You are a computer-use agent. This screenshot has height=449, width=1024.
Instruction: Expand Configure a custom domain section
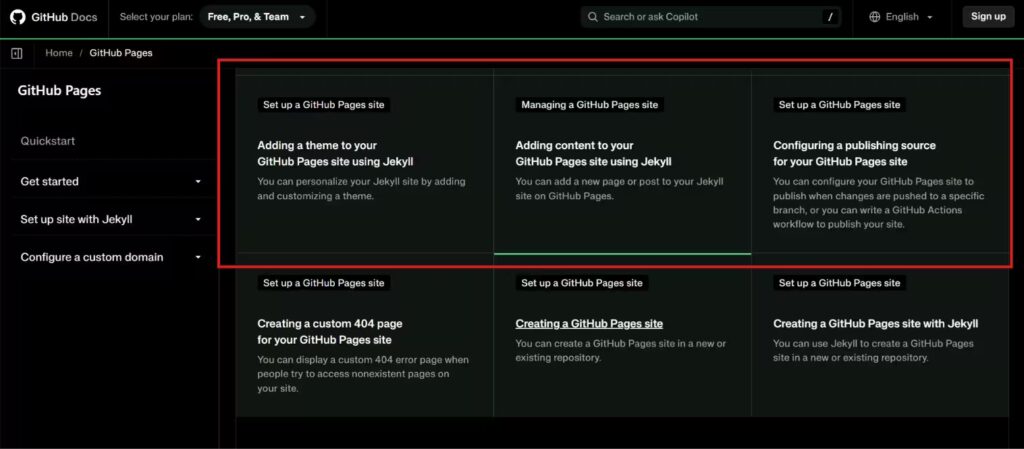[111, 257]
